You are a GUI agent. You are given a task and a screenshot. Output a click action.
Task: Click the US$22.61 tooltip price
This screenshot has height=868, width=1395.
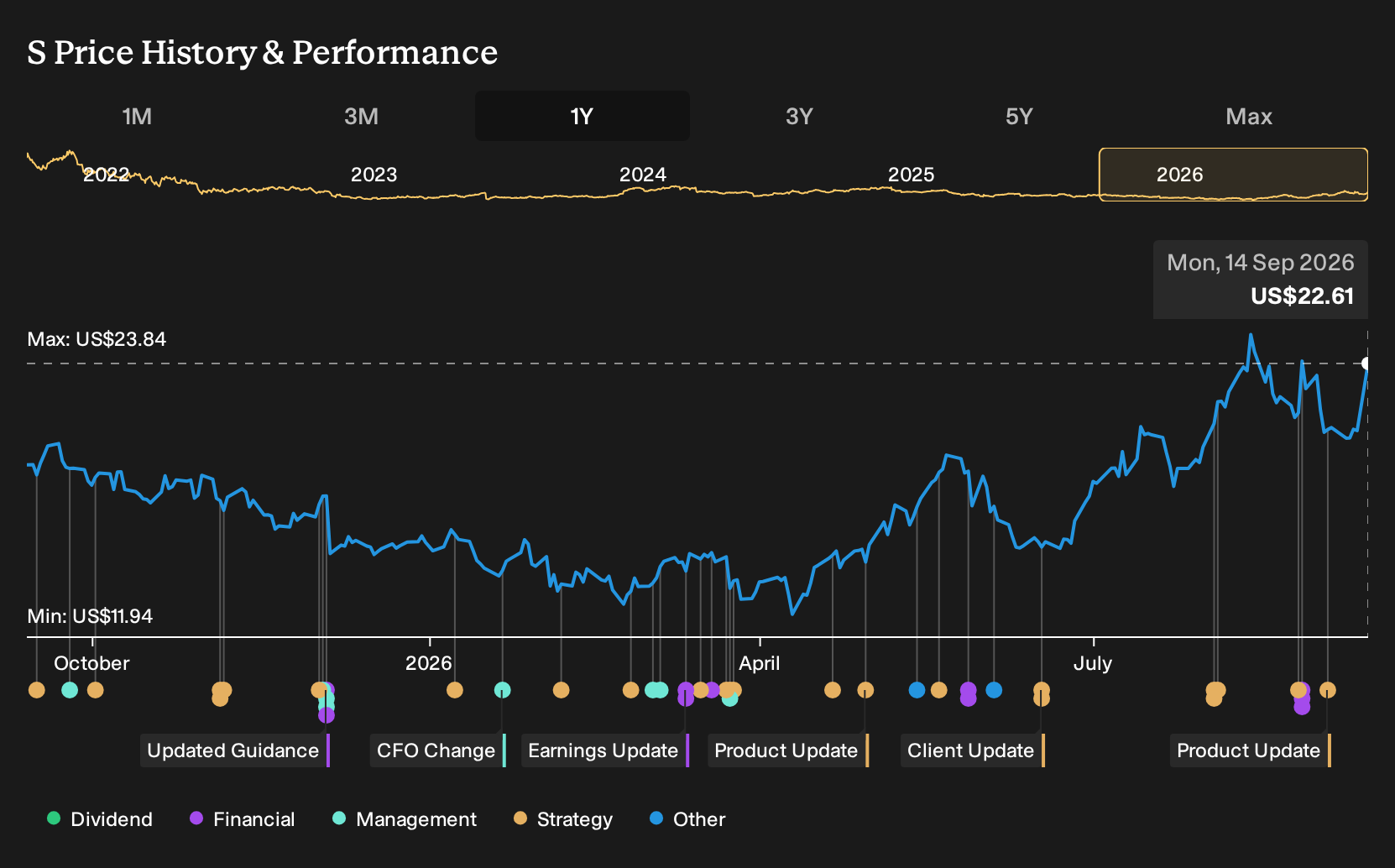pos(1302,296)
